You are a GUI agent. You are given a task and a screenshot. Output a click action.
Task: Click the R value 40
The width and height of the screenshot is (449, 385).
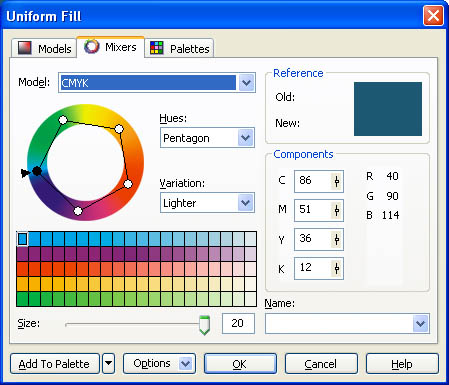coord(392,176)
